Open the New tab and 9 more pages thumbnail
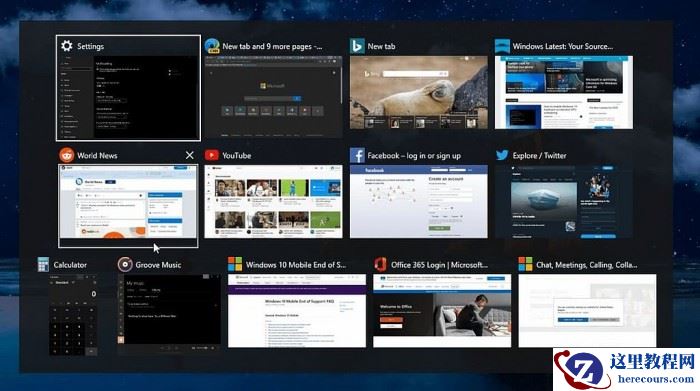This screenshot has width=700, height=391. pyautogui.click(x=273, y=96)
